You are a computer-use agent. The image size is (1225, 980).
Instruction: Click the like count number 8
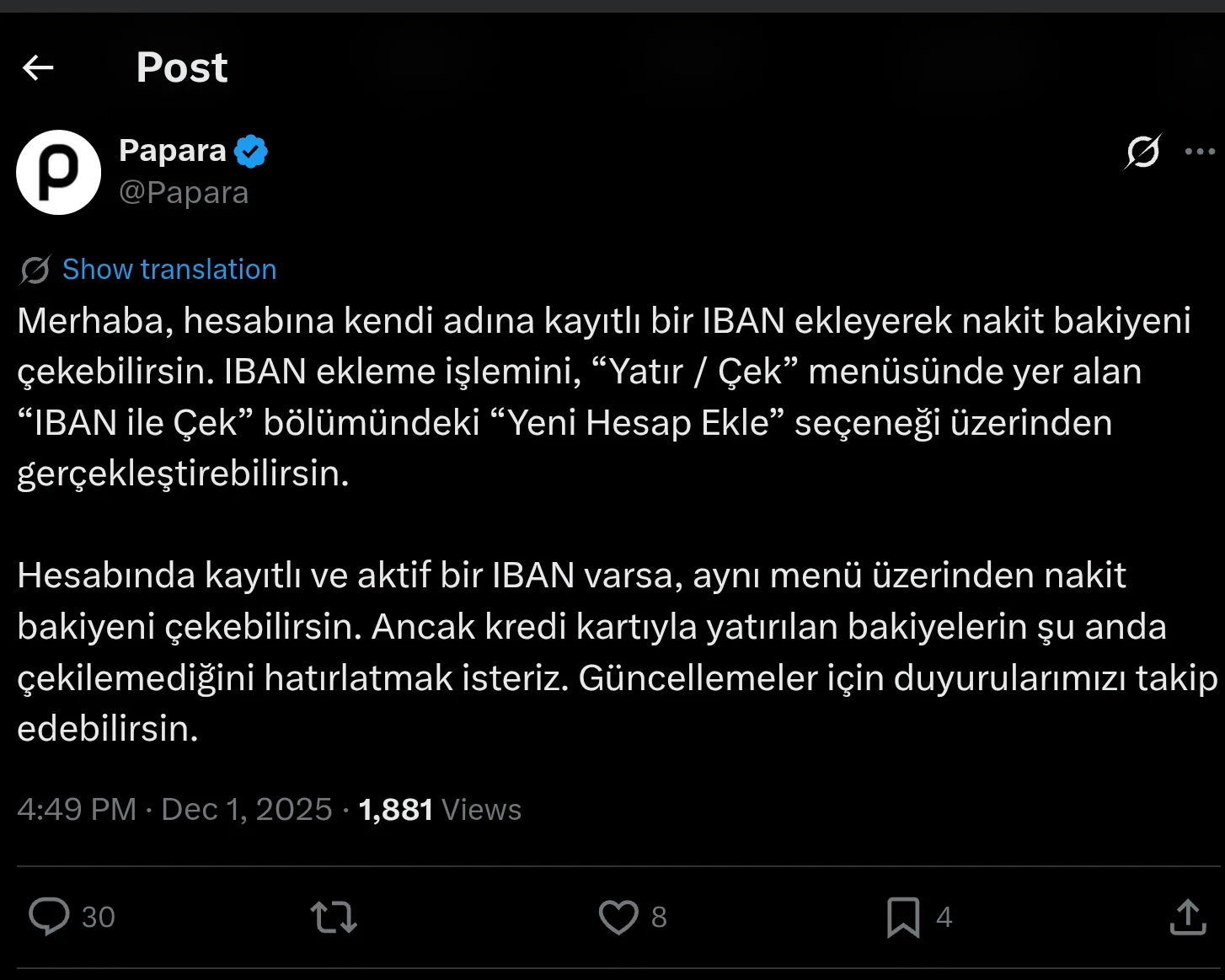tap(659, 917)
